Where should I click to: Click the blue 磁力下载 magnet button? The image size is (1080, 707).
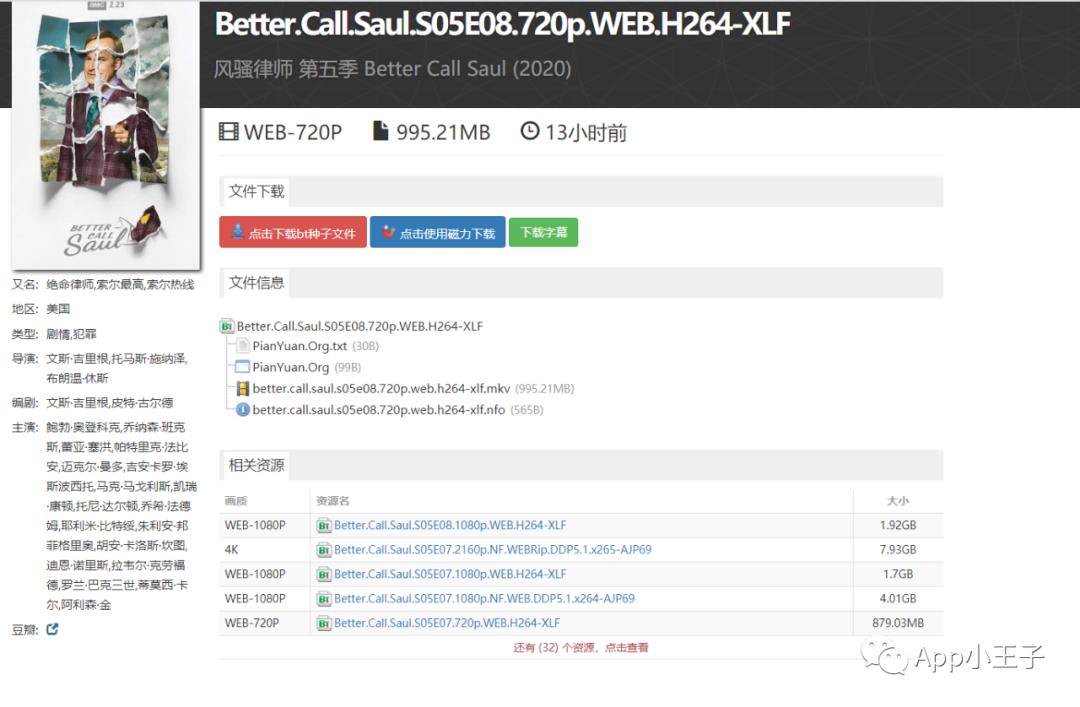pos(437,232)
